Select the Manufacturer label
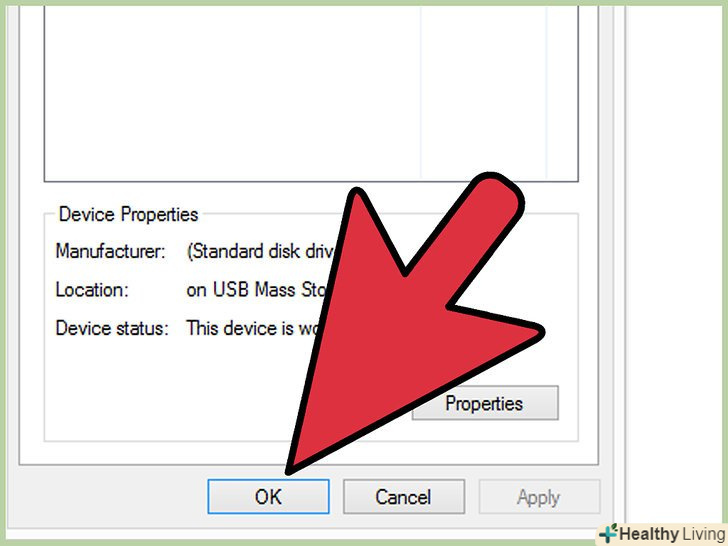The height and width of the screenshot is (546, 728). (x=110, y=251)
